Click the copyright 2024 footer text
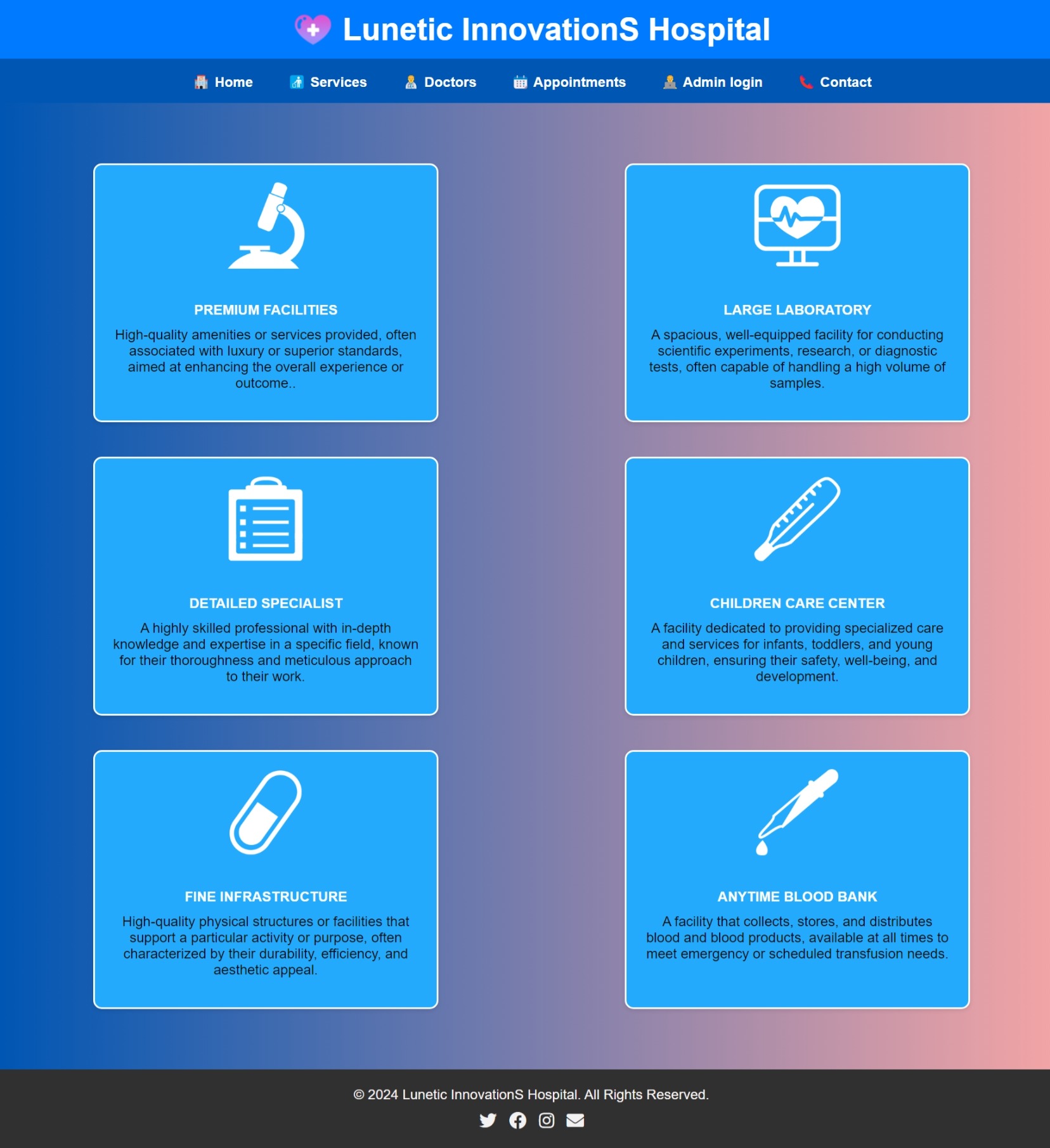This screenshot has height=1148, width=1050. tap(531, 1095)
